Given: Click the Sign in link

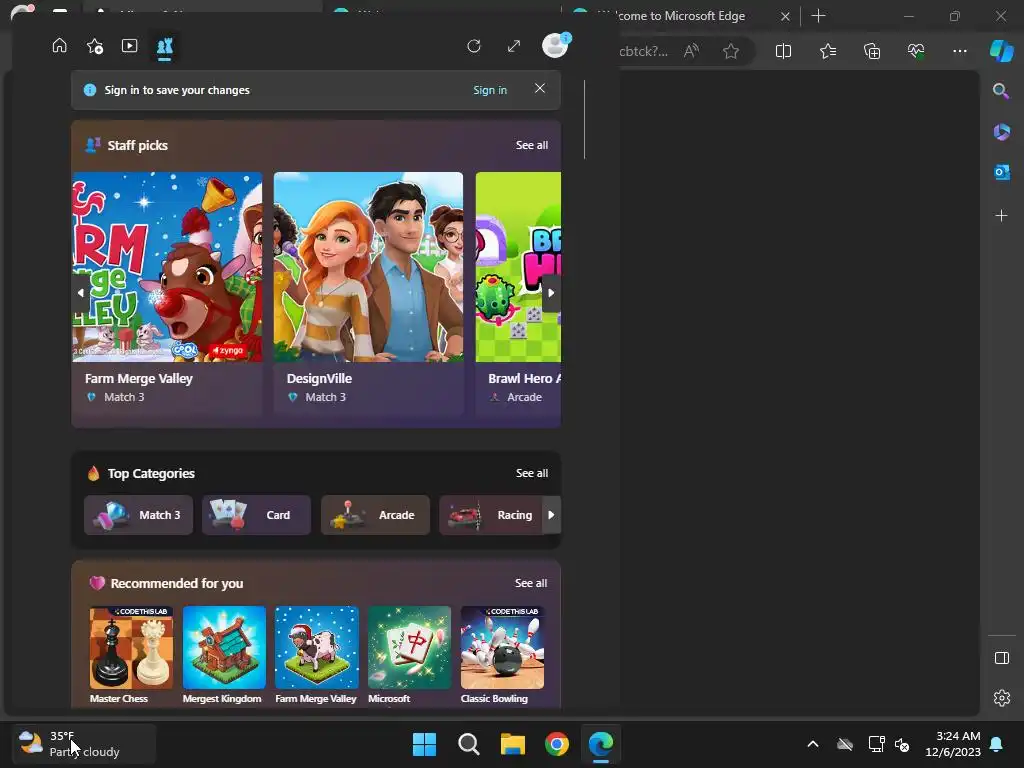Looking at the screenshot, I should point(490,90).
